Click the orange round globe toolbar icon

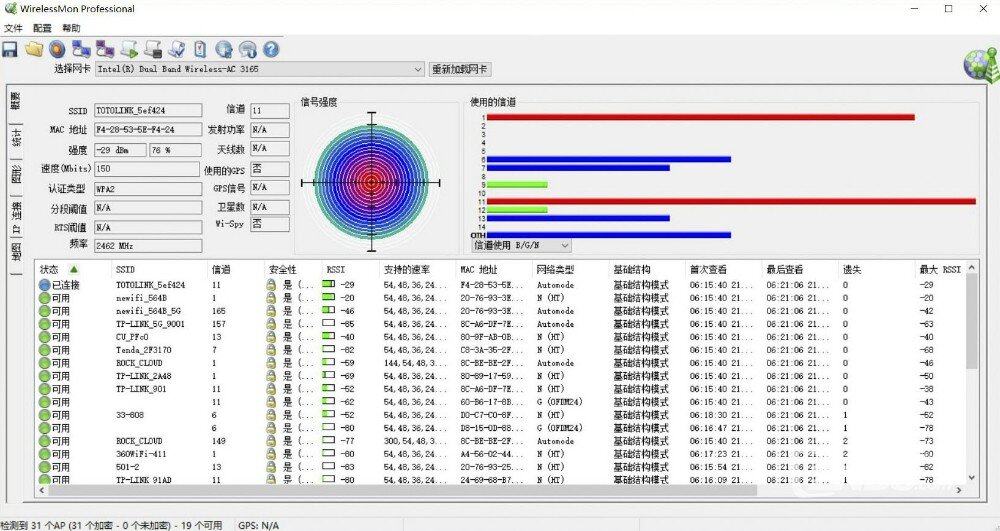(57, 49)
